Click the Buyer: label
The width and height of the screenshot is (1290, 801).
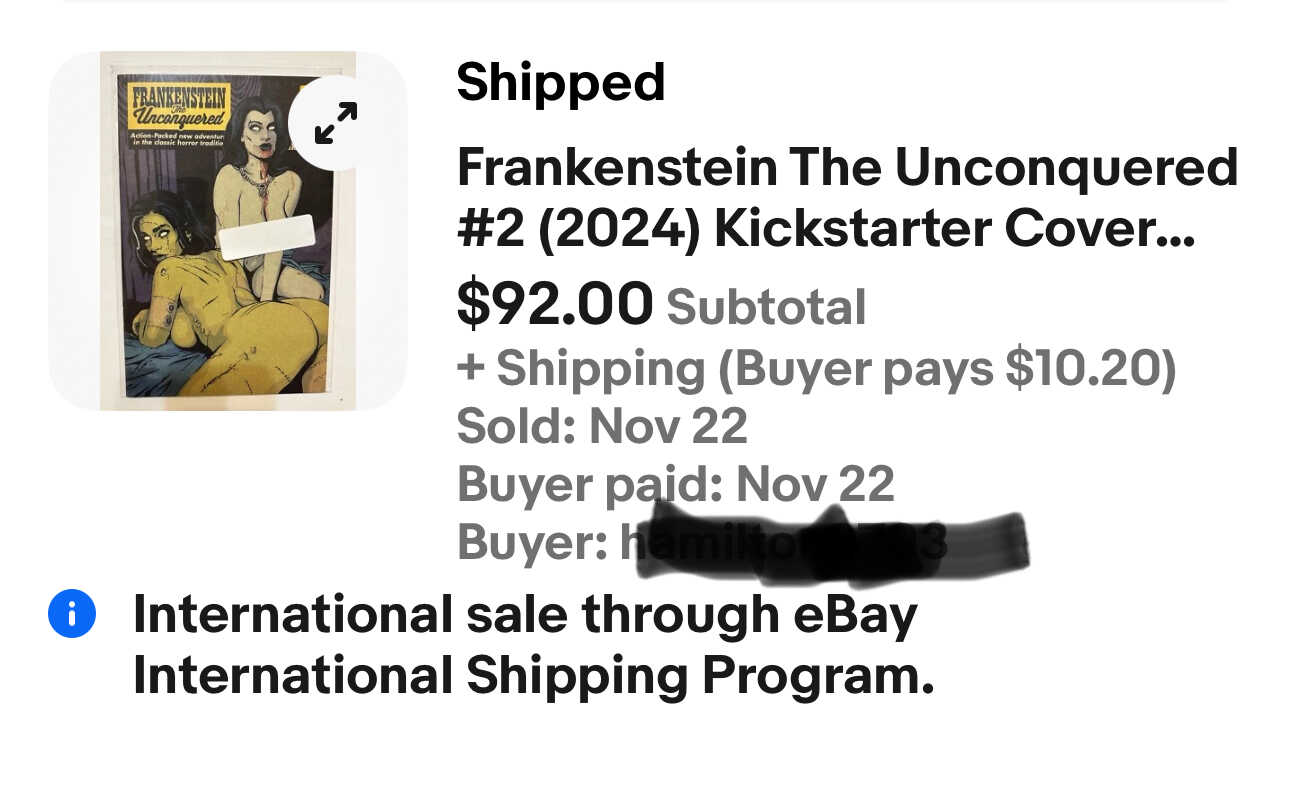pos(532,543)
